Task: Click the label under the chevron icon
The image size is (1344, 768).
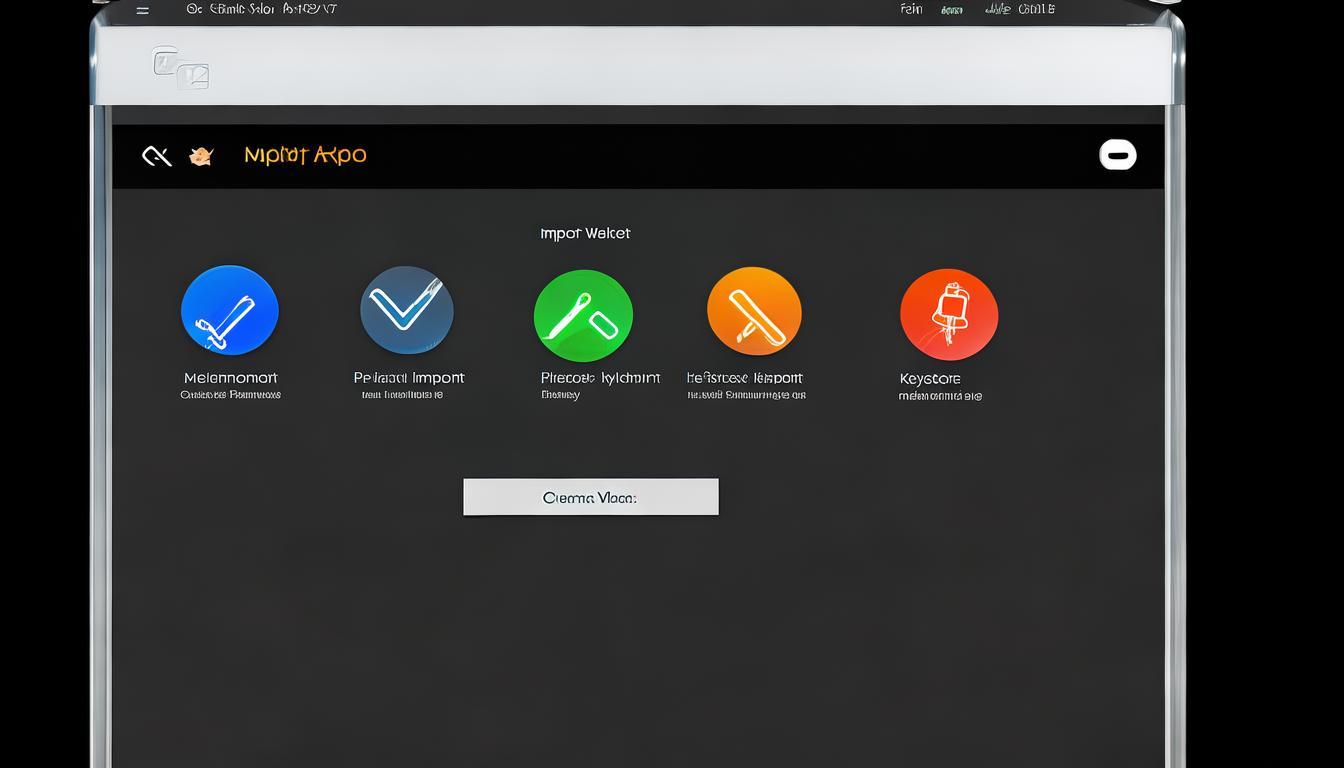Action: pos(408,378)
